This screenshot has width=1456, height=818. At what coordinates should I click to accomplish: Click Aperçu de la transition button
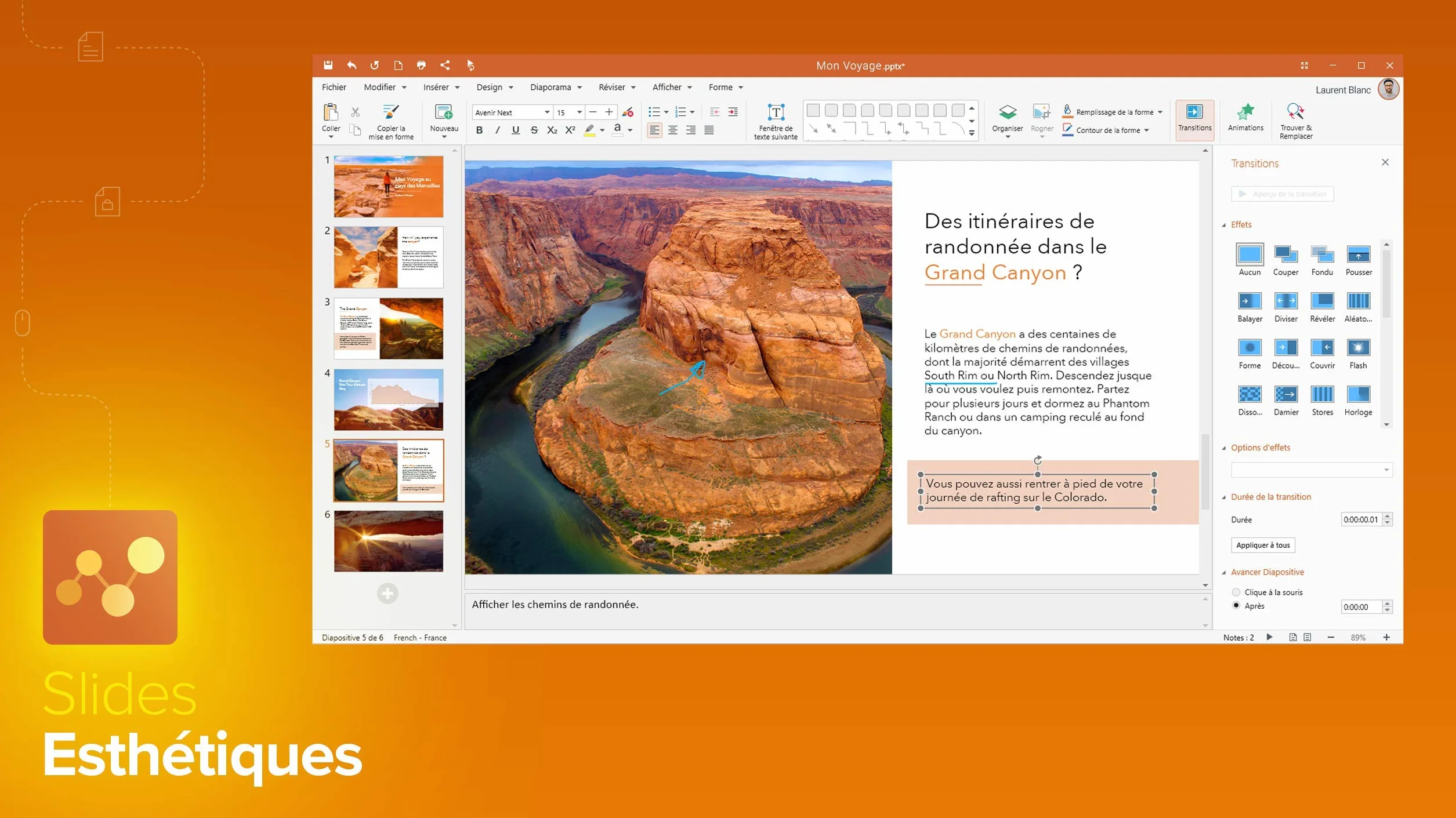click(x=1282, y=194)
